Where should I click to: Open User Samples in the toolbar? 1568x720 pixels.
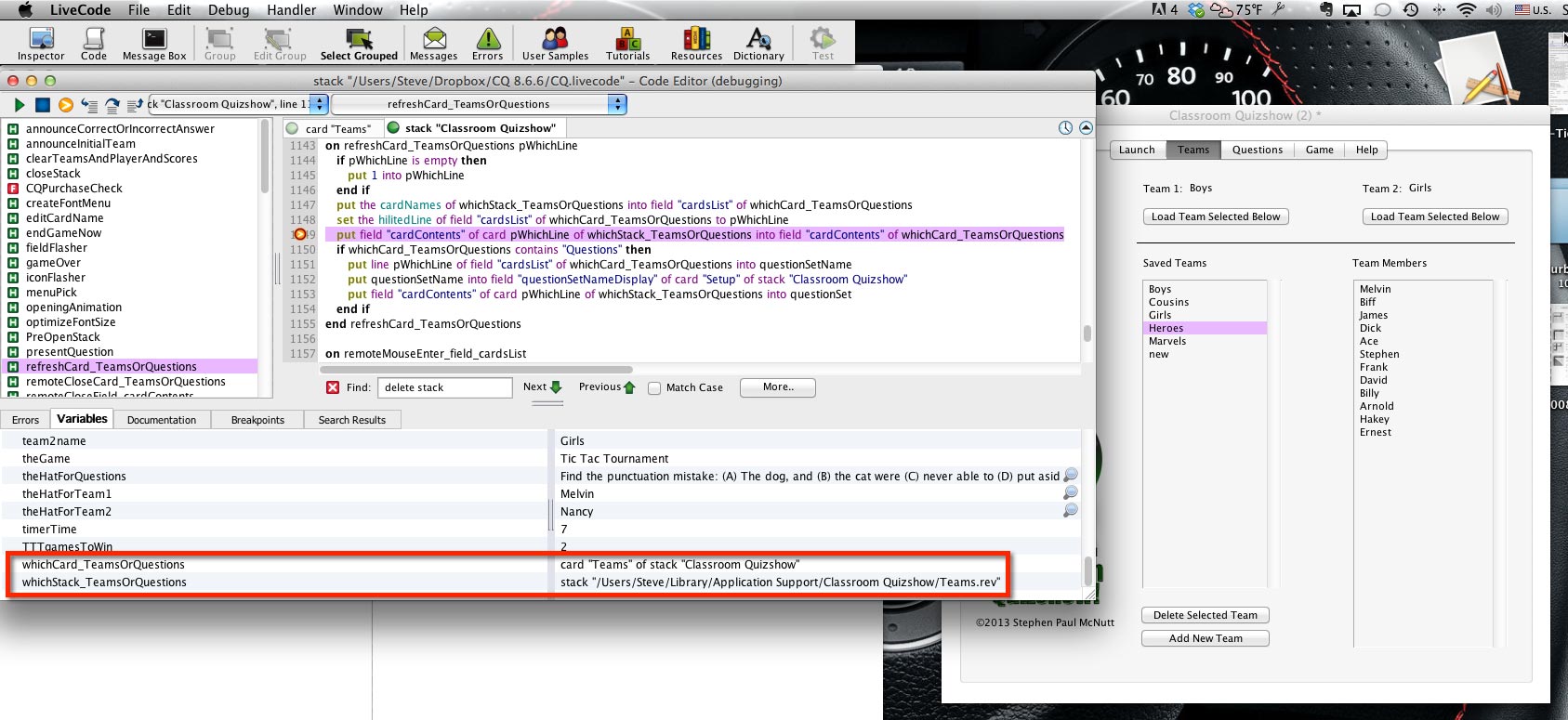555,44
